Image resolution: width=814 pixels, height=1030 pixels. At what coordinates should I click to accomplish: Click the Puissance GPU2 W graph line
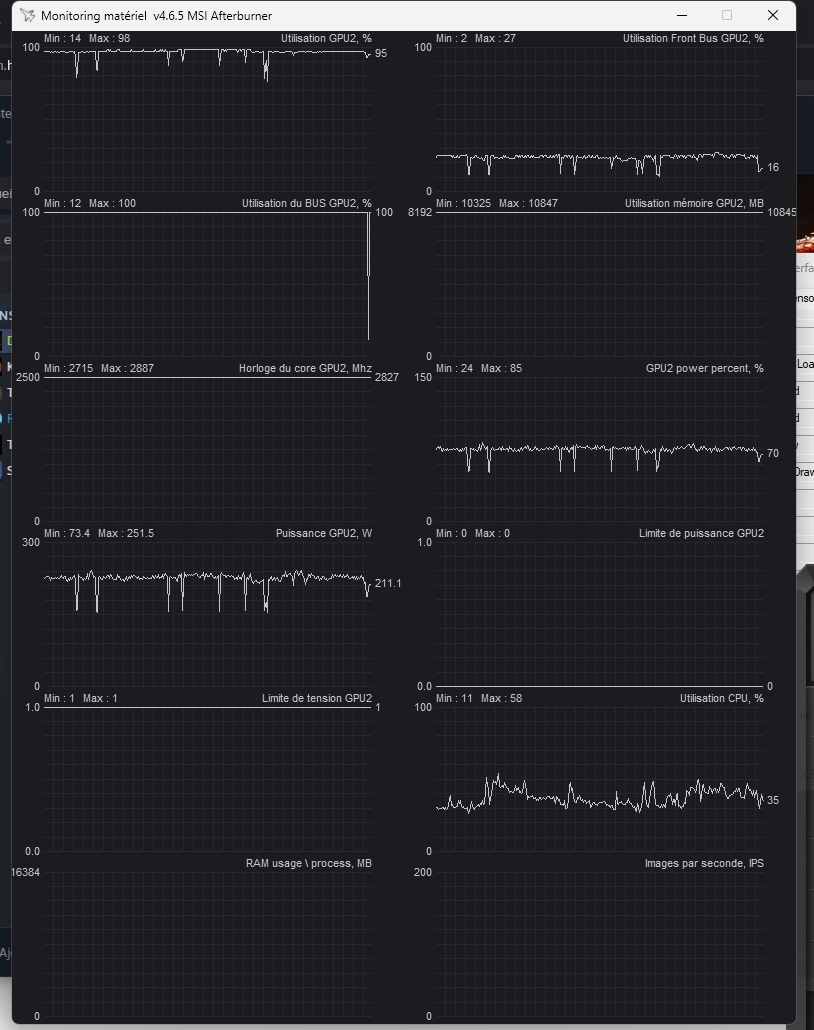(x=206, y=578)
